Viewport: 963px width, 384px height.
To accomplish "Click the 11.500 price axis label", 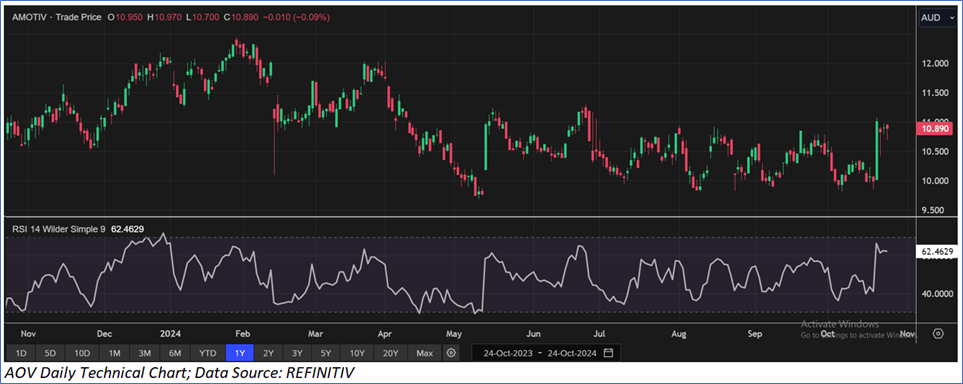I will click(x=934, y=93).
